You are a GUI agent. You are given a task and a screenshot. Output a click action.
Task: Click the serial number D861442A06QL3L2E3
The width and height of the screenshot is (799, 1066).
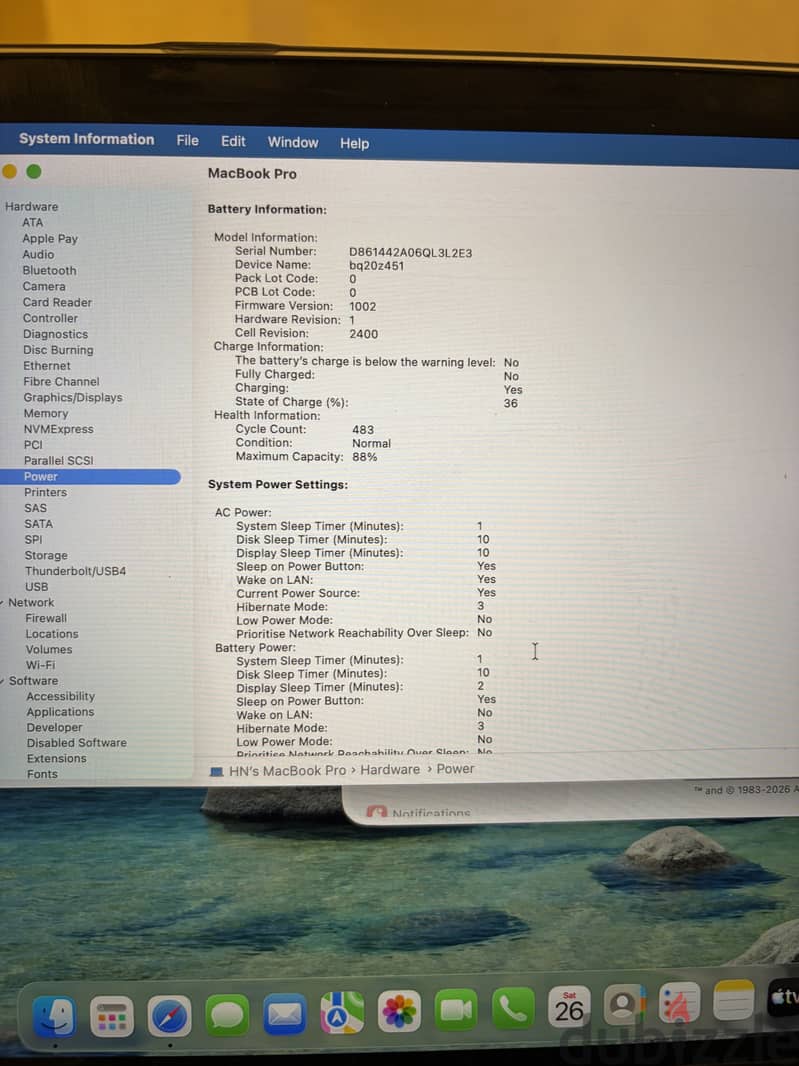tap(411, 253)
